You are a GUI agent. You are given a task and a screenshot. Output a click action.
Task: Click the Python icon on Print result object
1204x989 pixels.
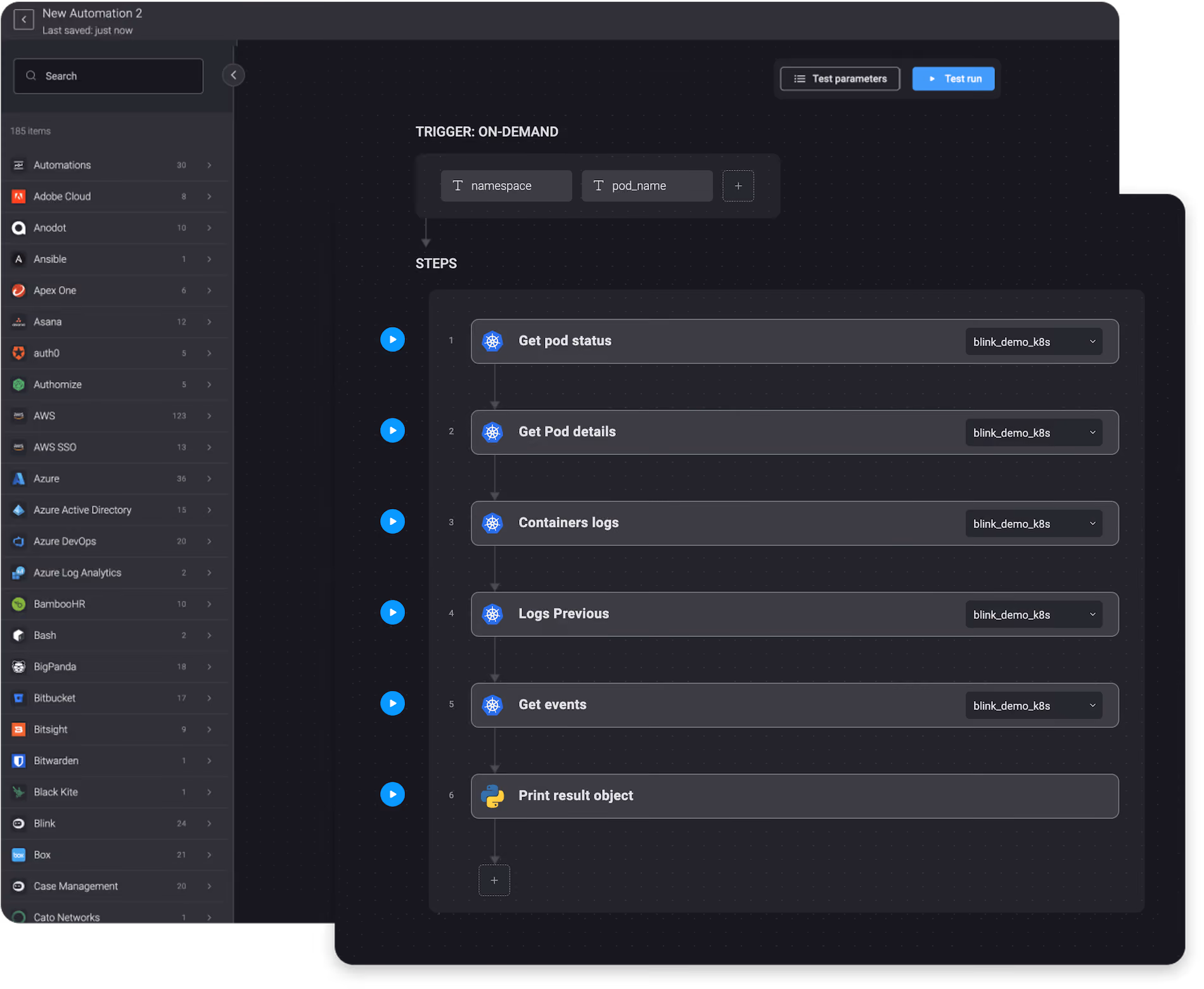click(492, 796)
